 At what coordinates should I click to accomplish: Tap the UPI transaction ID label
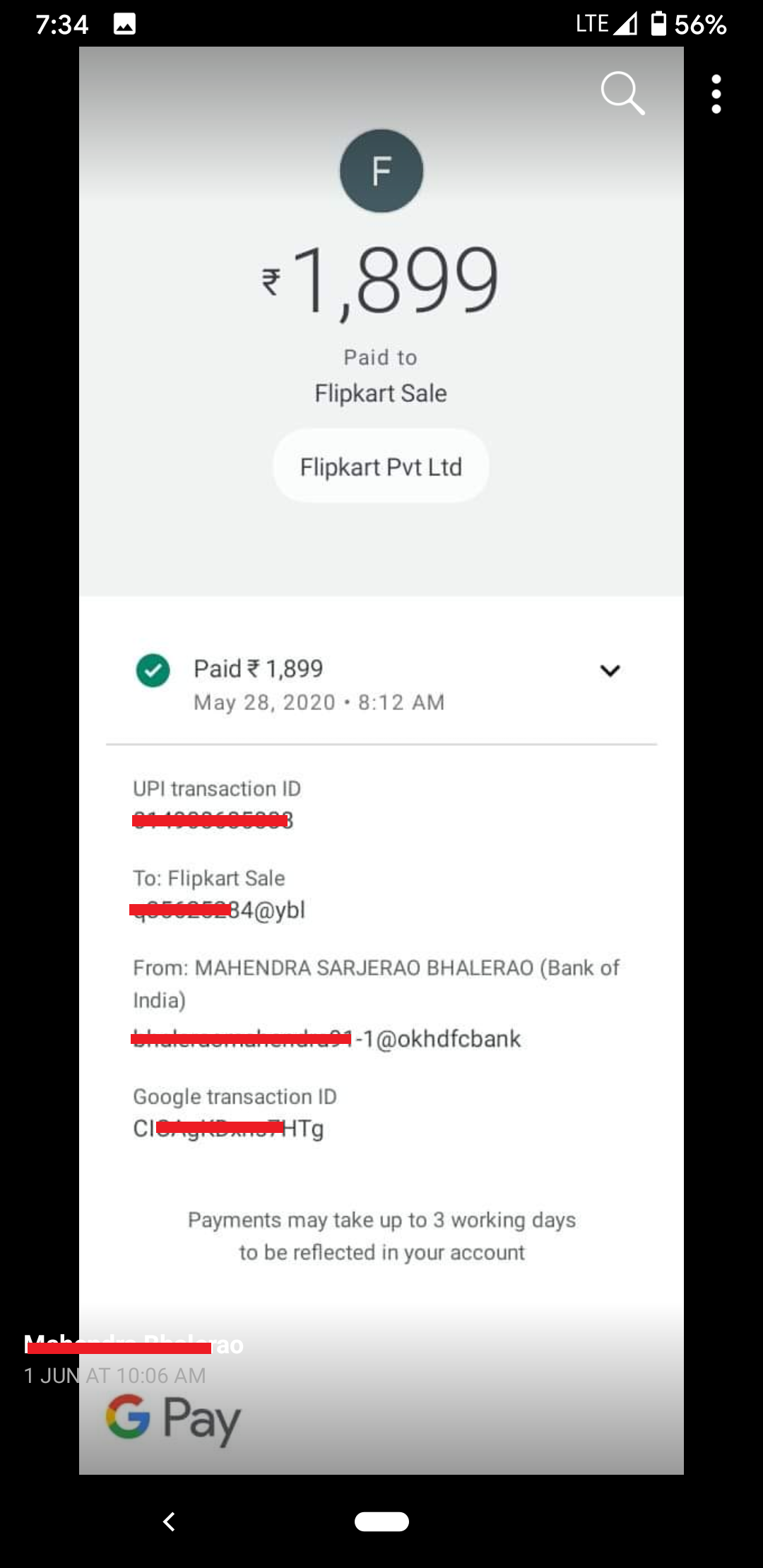point(217,788)
